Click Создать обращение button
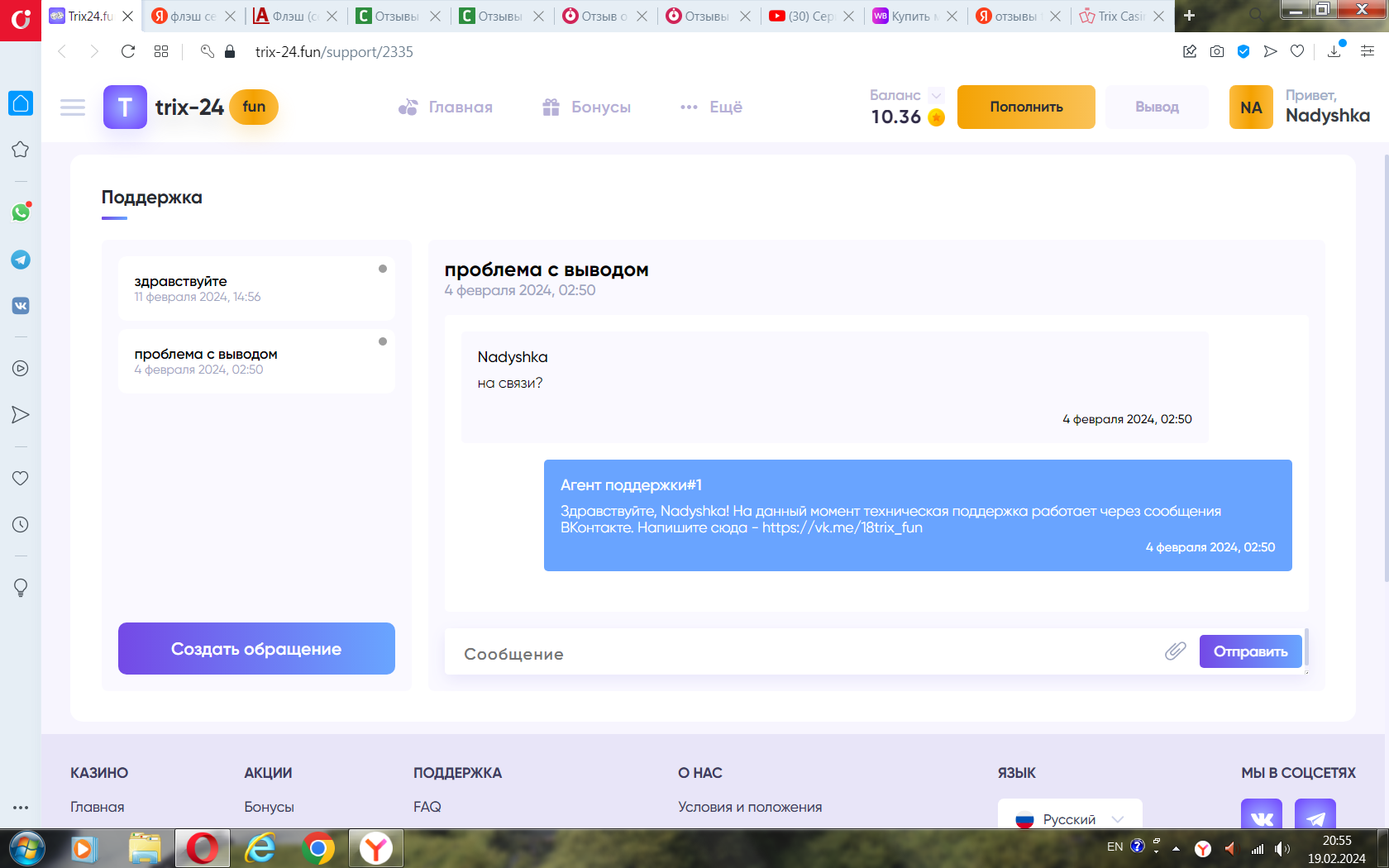 [256, 649]
